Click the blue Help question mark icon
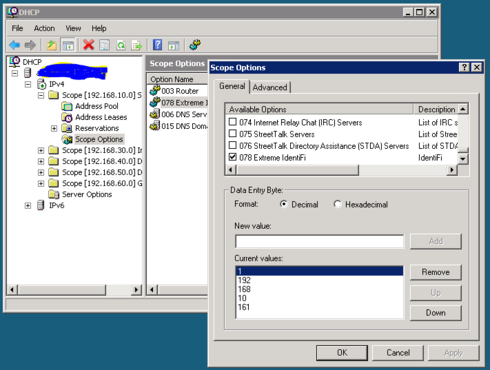The width and height of the screenshot is (490, 370). [x=157, y=45]
